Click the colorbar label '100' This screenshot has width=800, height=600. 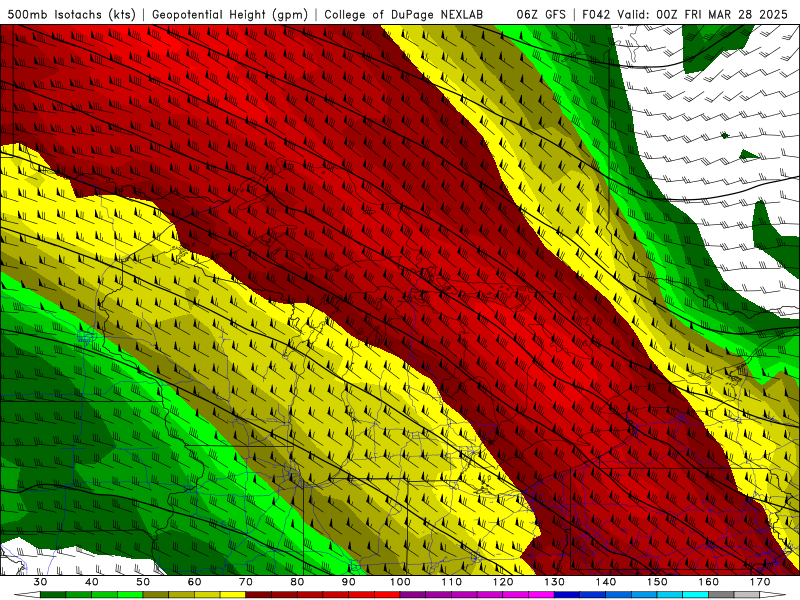click(x=400, y=582)
